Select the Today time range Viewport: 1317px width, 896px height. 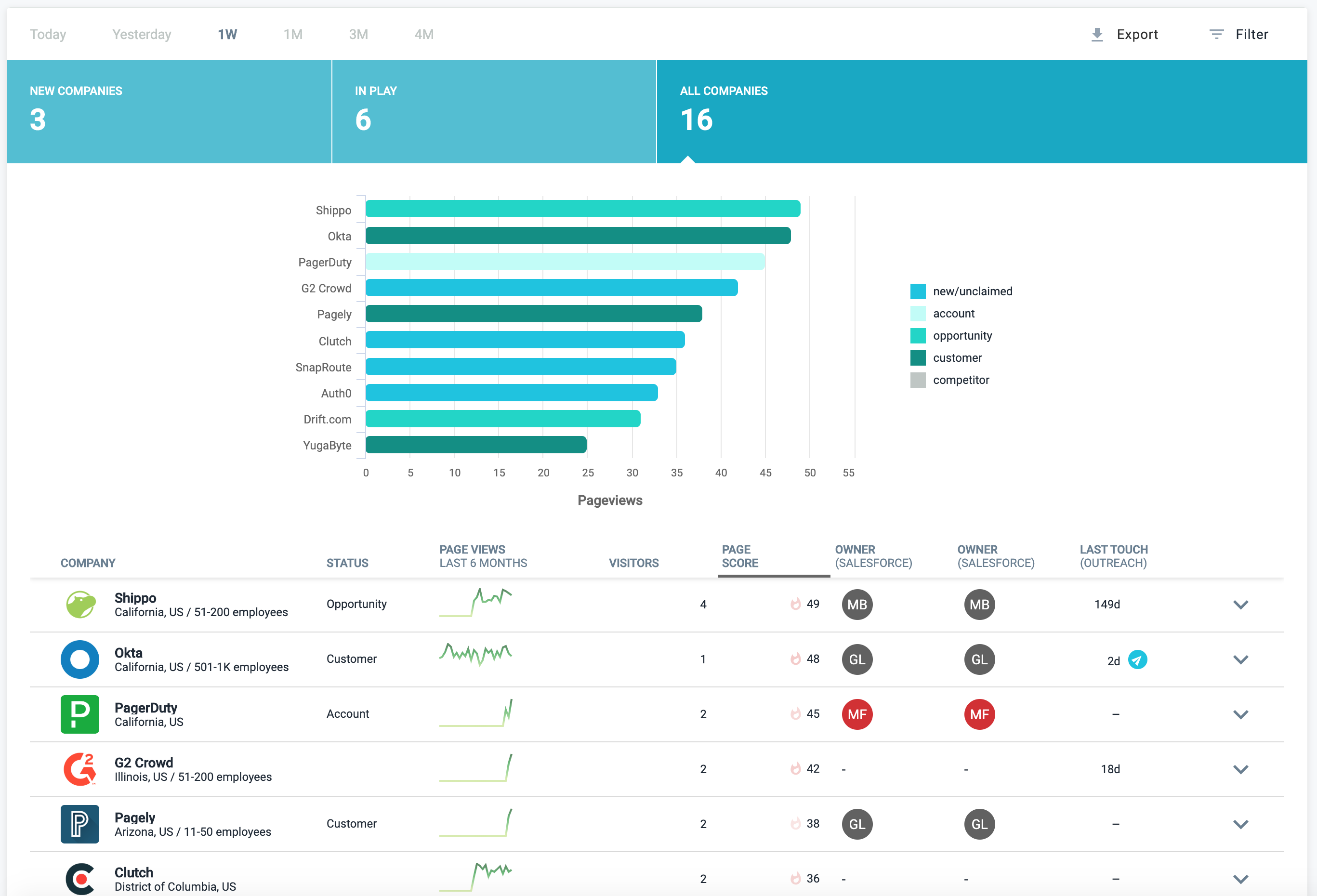click(48, 35)
